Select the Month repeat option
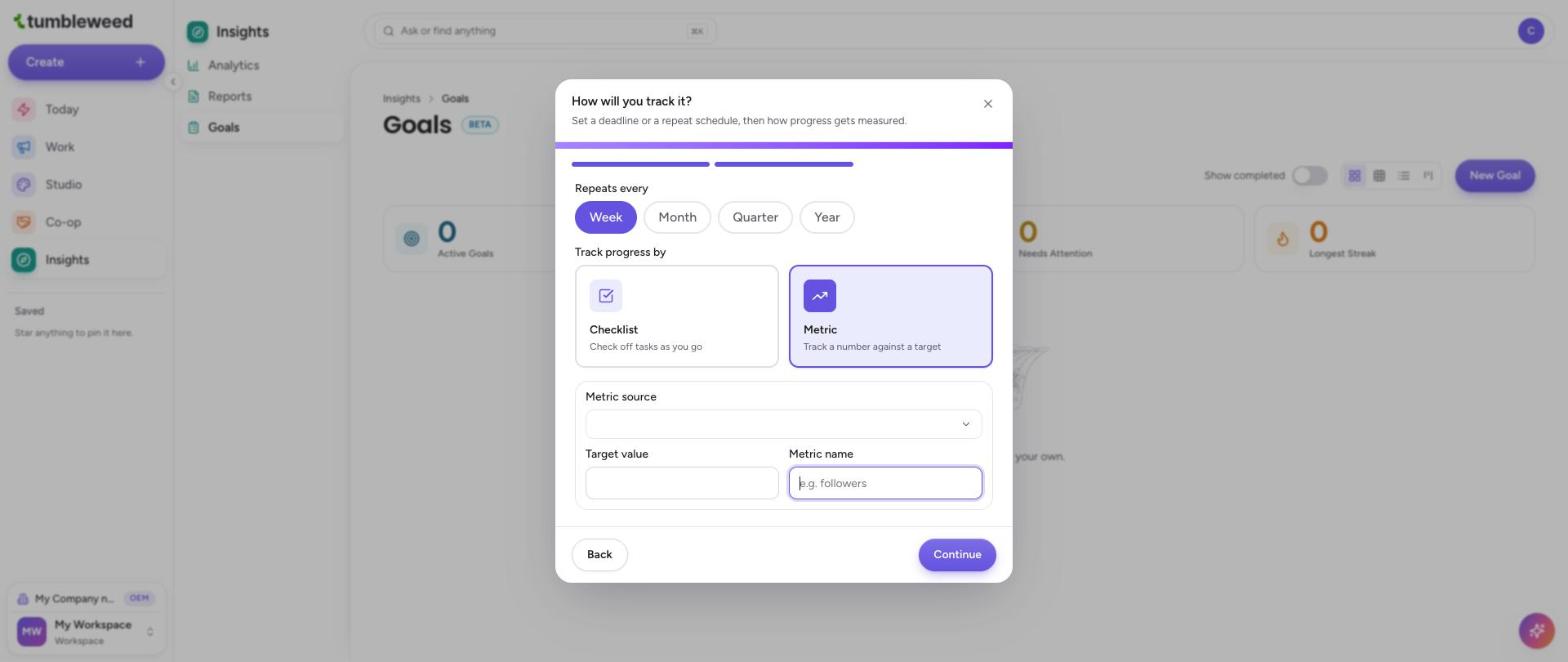The width and height of the screenshot is (1568, 662). pyautogui.click(x=677, y=218)
